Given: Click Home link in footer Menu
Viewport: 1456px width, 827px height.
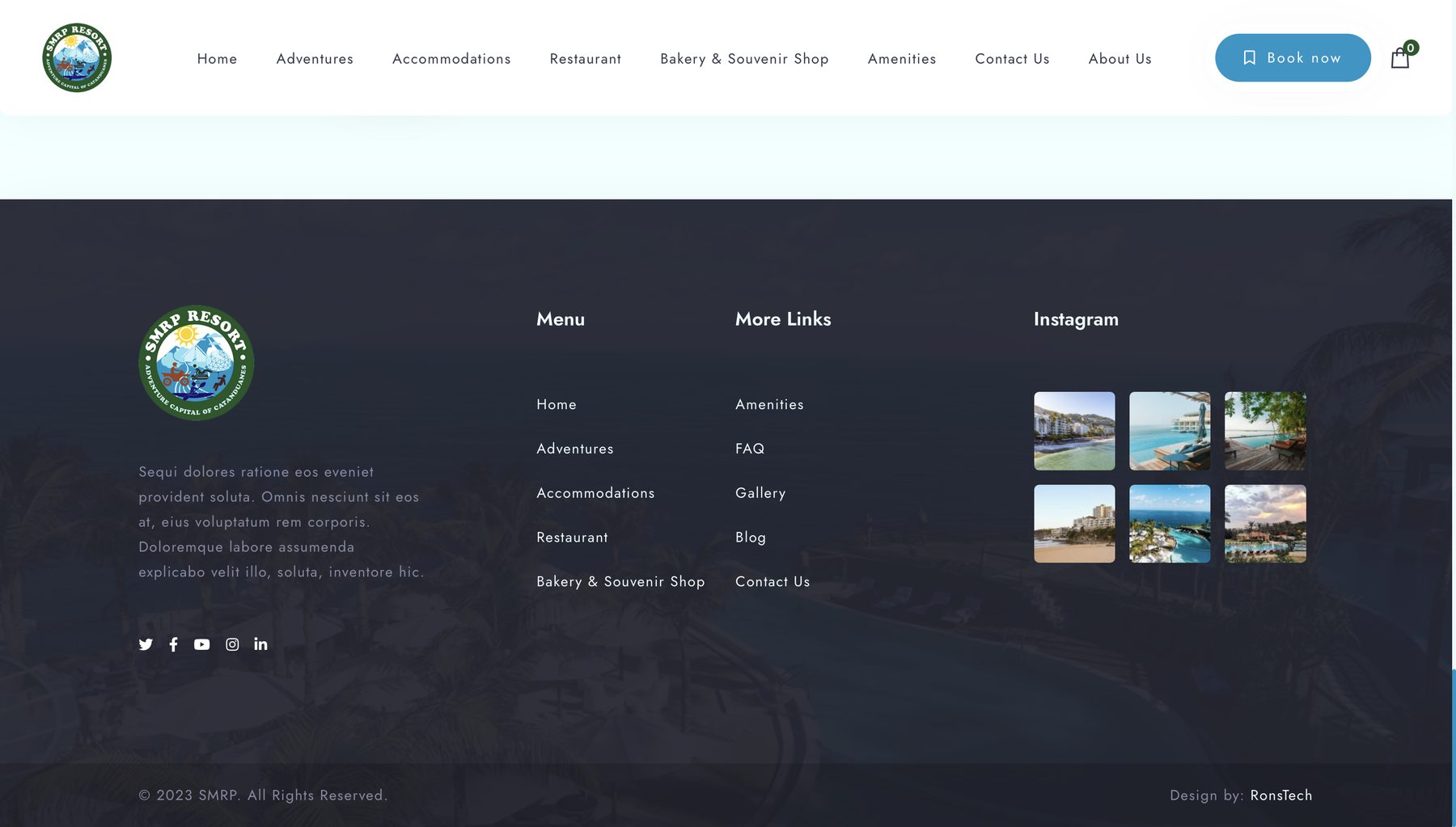Looking at the screenshot, I should click(x=557, y=404).
